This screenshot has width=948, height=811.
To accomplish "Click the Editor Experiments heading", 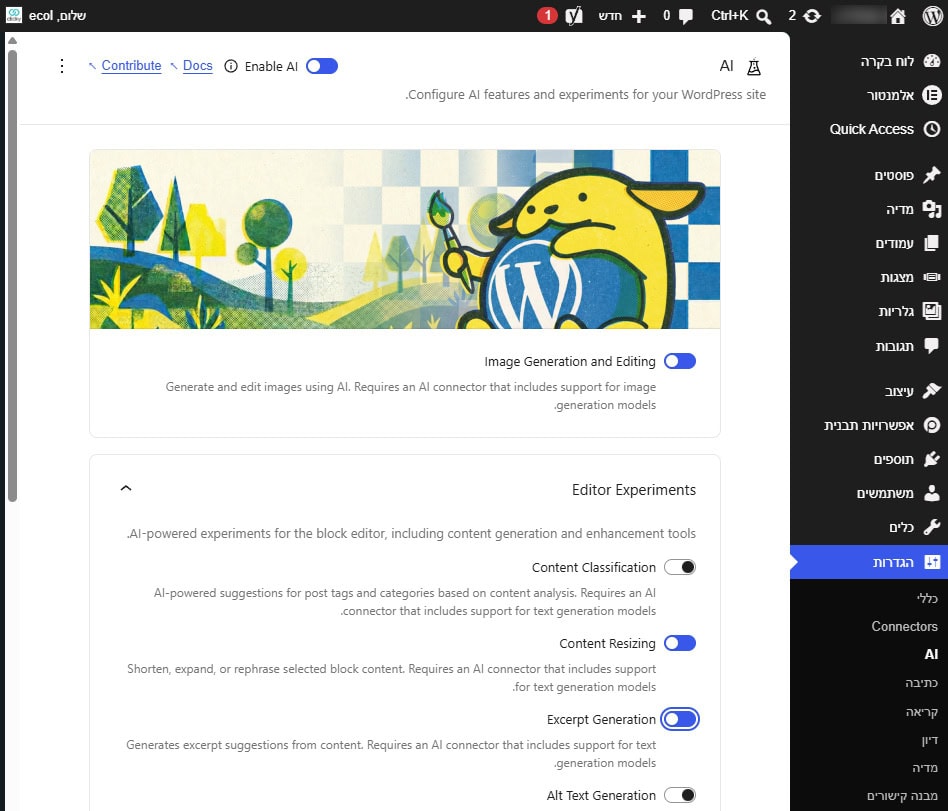I will pos(634,489).
